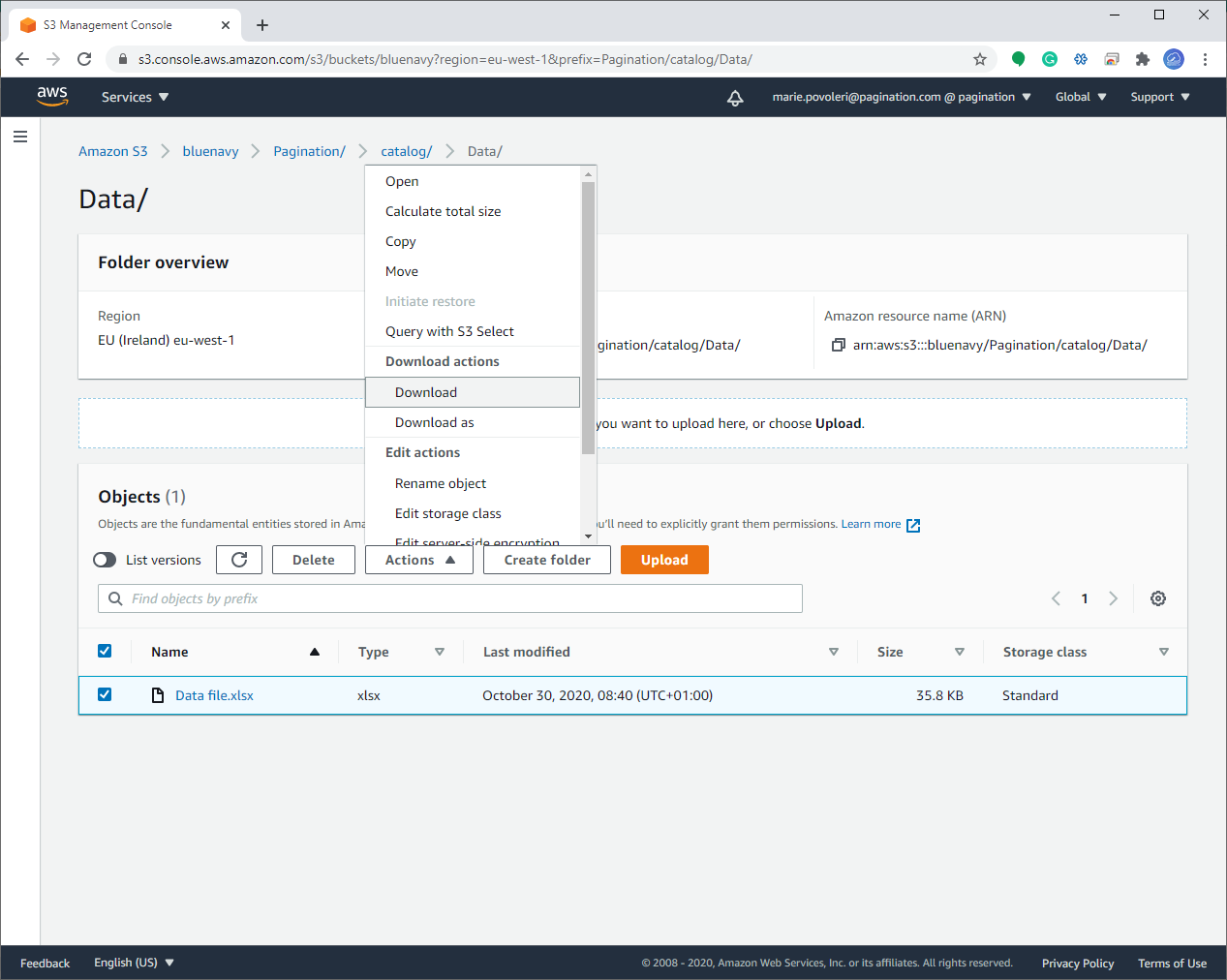Open the Privacy Policy link
Image resolution: width=1227 pixels, height=980 pixels.
(x=1078, y=964)
